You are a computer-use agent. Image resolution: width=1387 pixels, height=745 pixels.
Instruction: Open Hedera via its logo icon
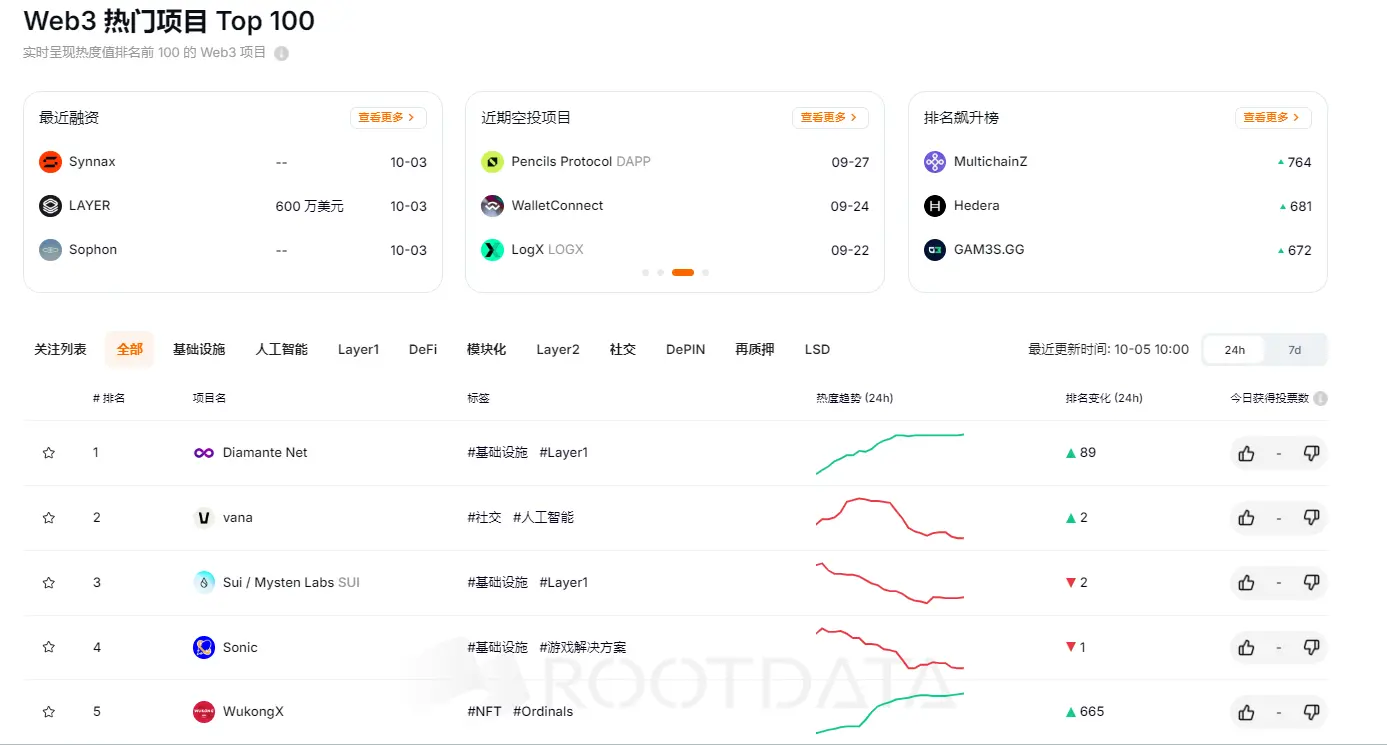click(934, 205)
